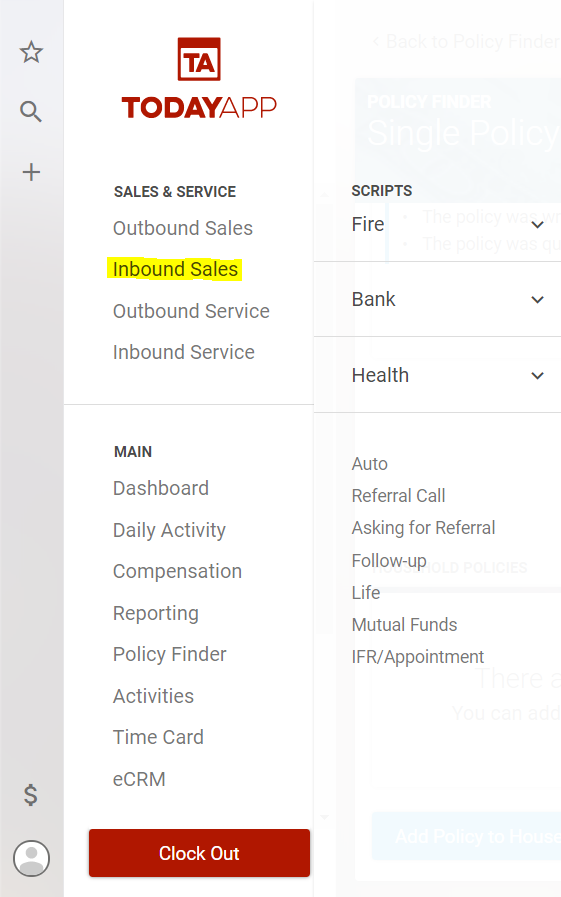Expand the Health scripts section
The image size is (561, 897).
[437, 375]
